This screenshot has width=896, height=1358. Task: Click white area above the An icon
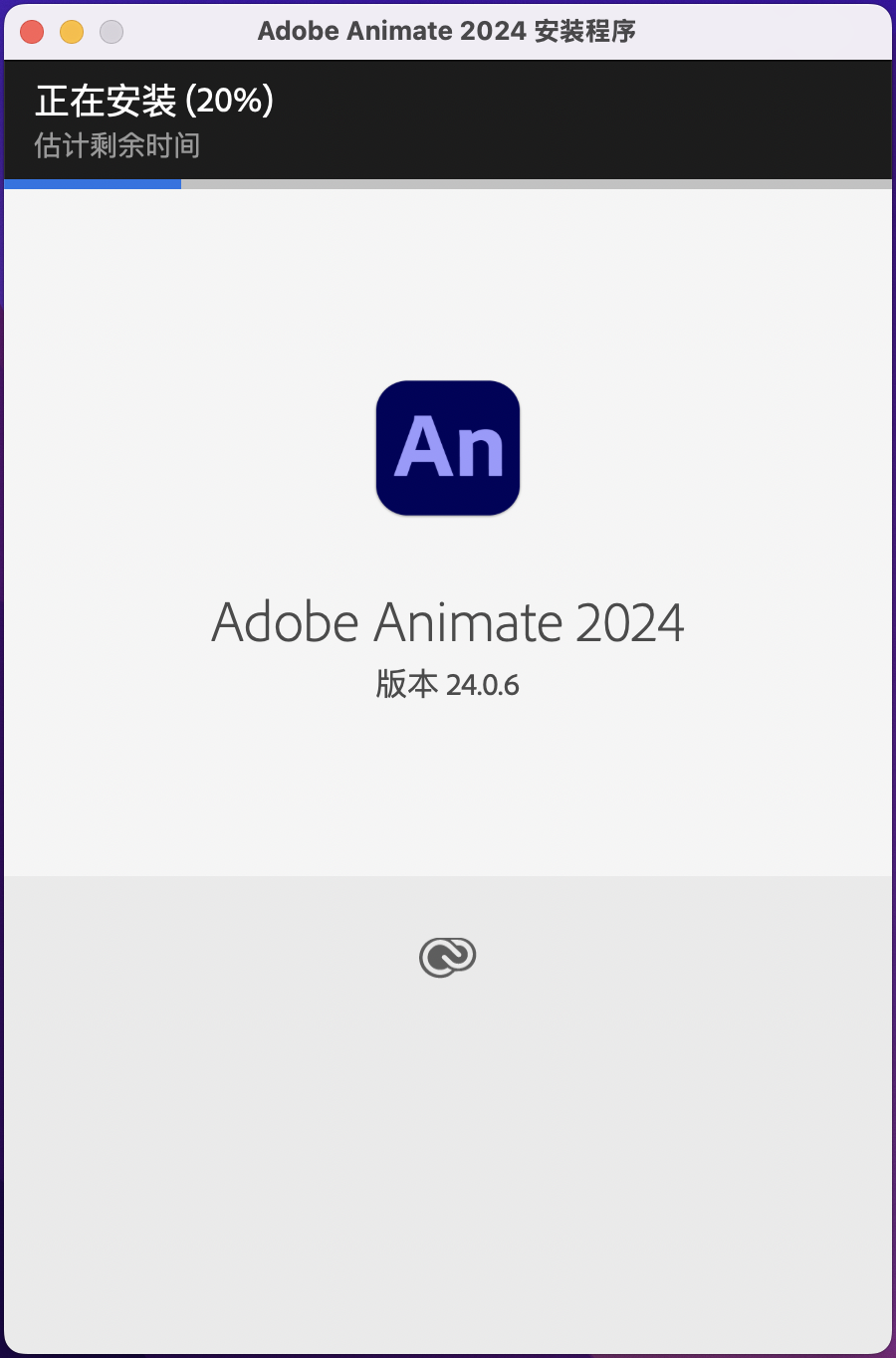tap(448, 284)
